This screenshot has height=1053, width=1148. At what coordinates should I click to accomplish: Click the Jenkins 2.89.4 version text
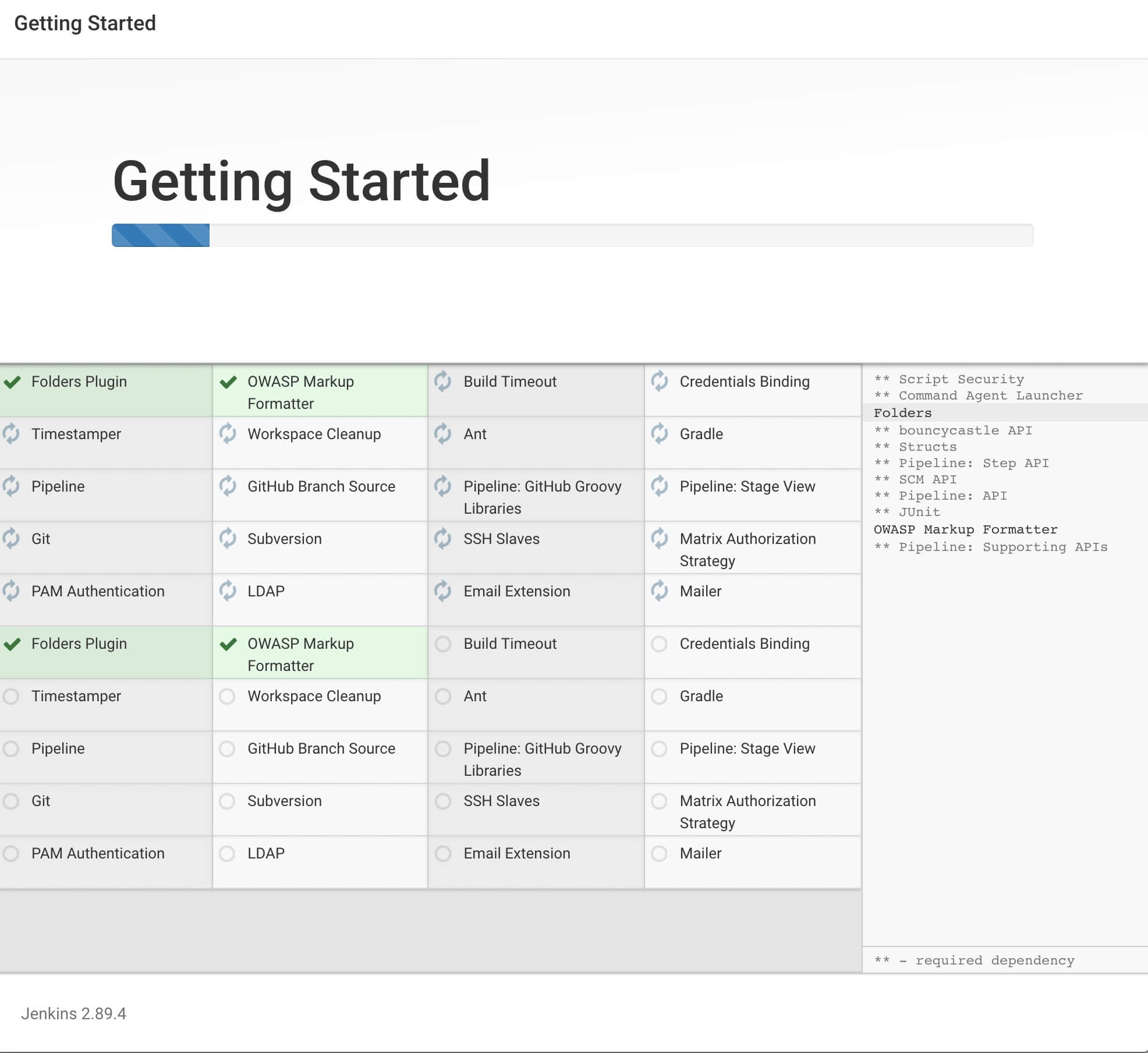[x=74, y=1013]
